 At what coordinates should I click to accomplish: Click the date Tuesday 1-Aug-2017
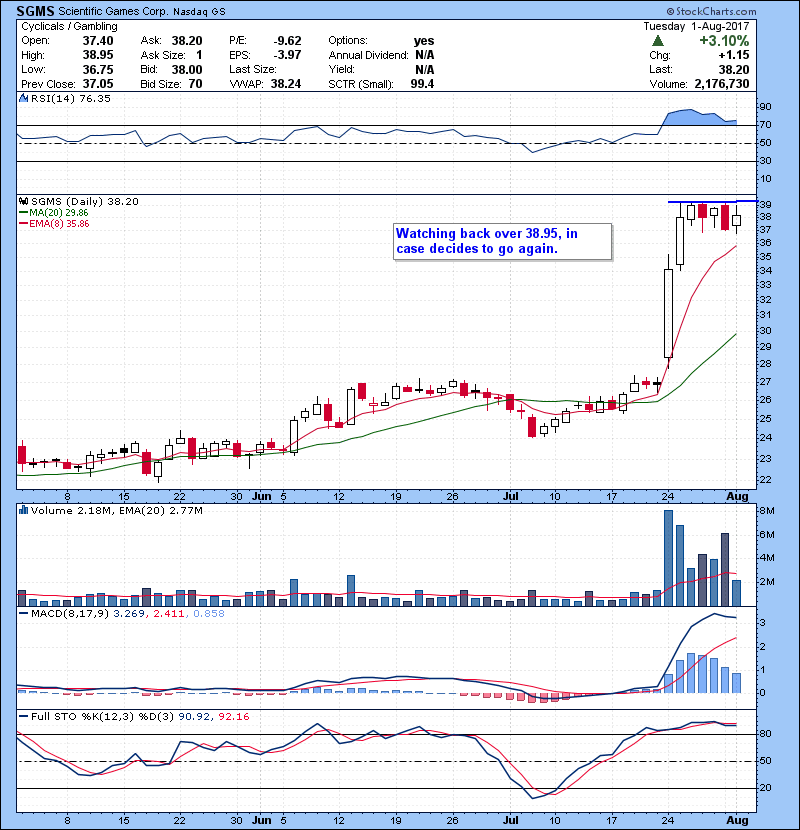tap(696, 26)
